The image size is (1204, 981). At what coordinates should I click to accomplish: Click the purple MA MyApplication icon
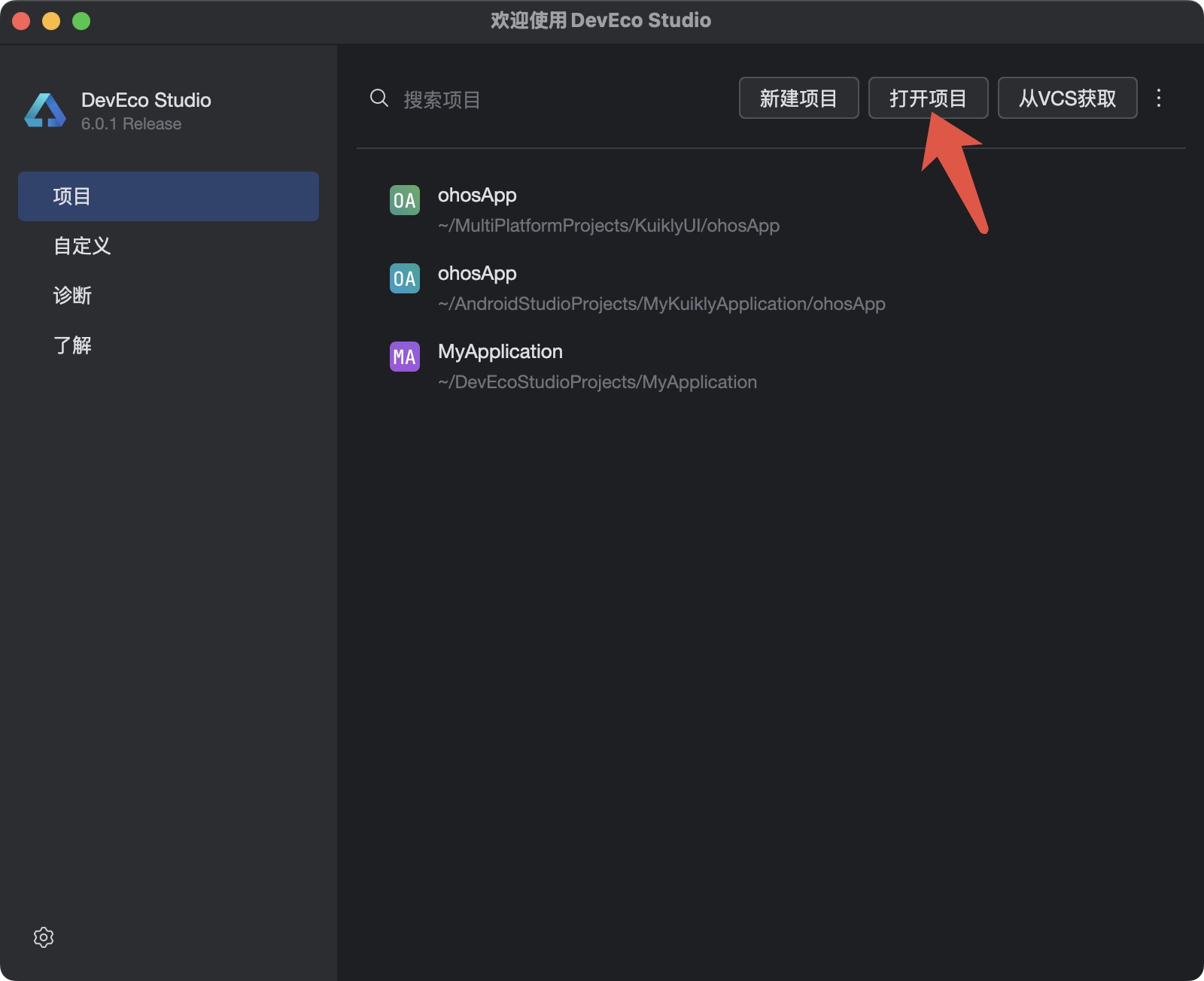[405, 357]
